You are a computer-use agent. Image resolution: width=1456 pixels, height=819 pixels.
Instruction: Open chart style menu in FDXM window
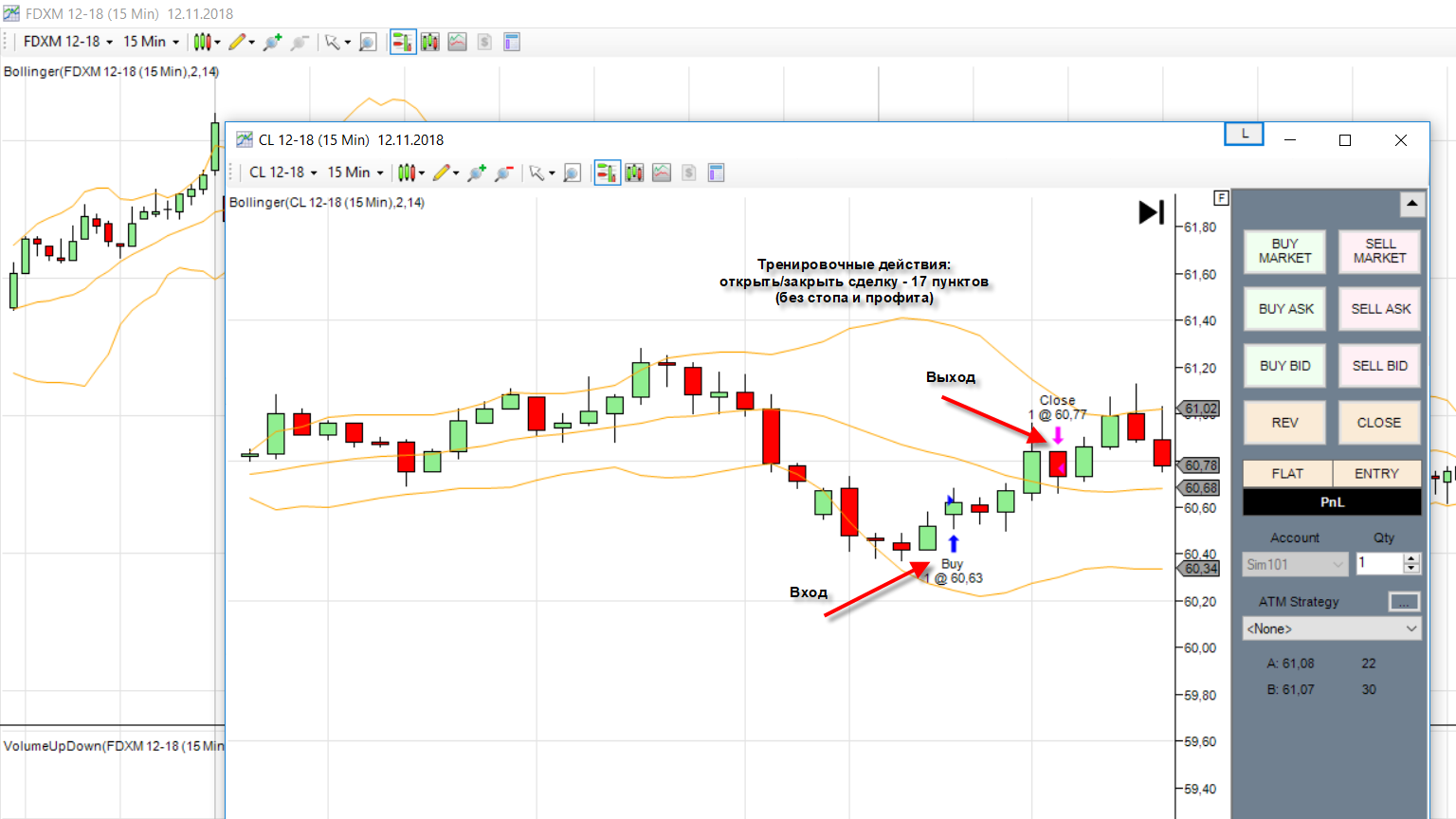[x=206, y=42]
